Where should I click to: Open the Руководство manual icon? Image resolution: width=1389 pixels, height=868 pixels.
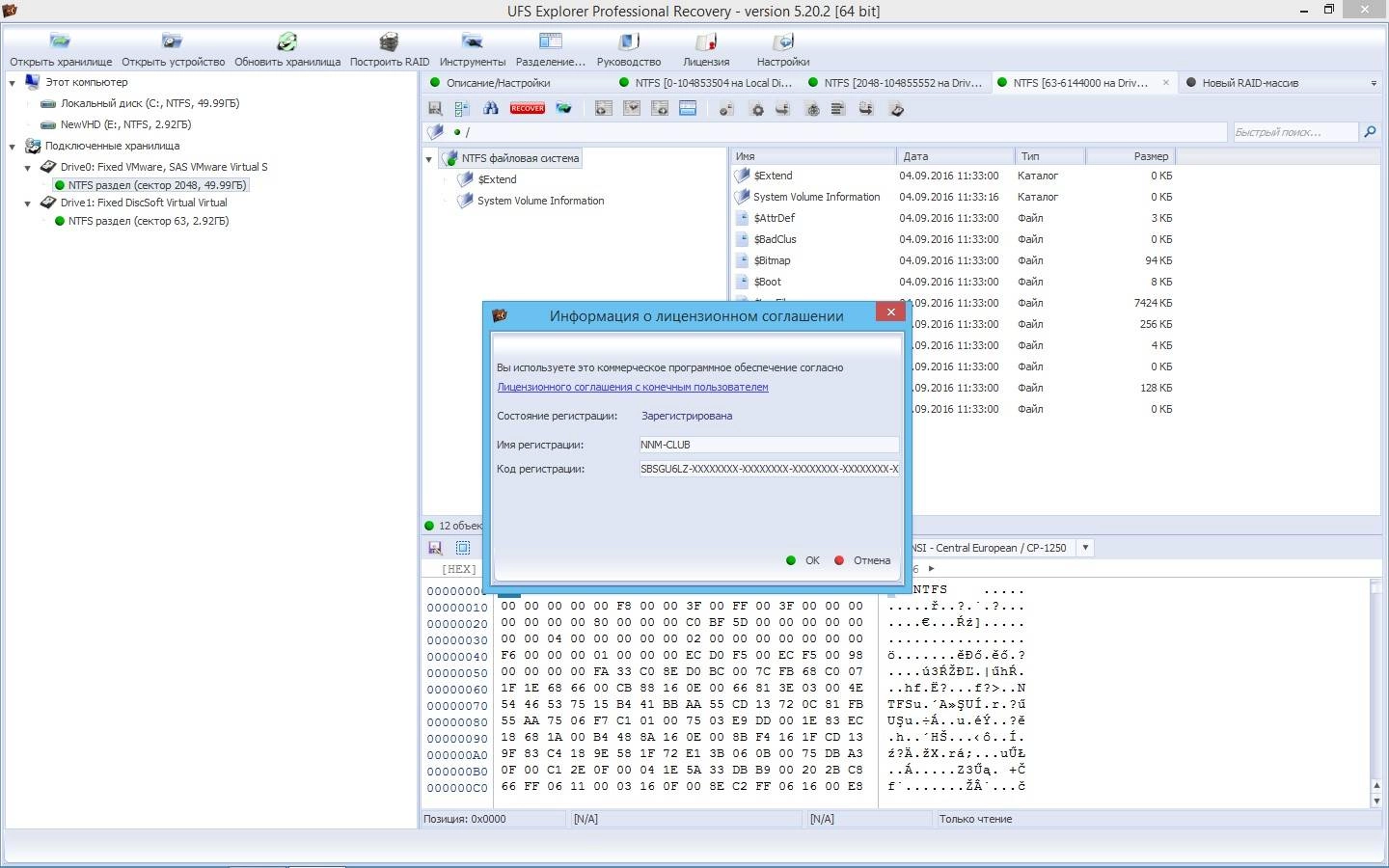pyautogui.click(x=629, y=41)
